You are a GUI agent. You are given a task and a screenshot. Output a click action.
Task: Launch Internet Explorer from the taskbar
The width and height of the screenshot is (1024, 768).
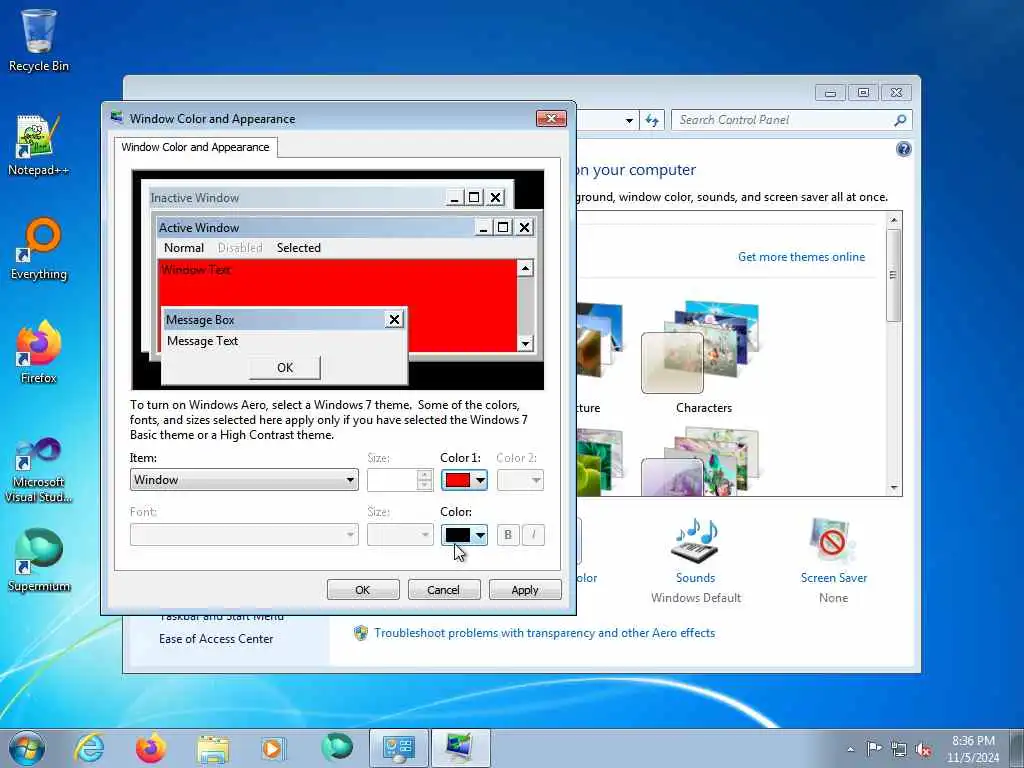coord(89,748)
